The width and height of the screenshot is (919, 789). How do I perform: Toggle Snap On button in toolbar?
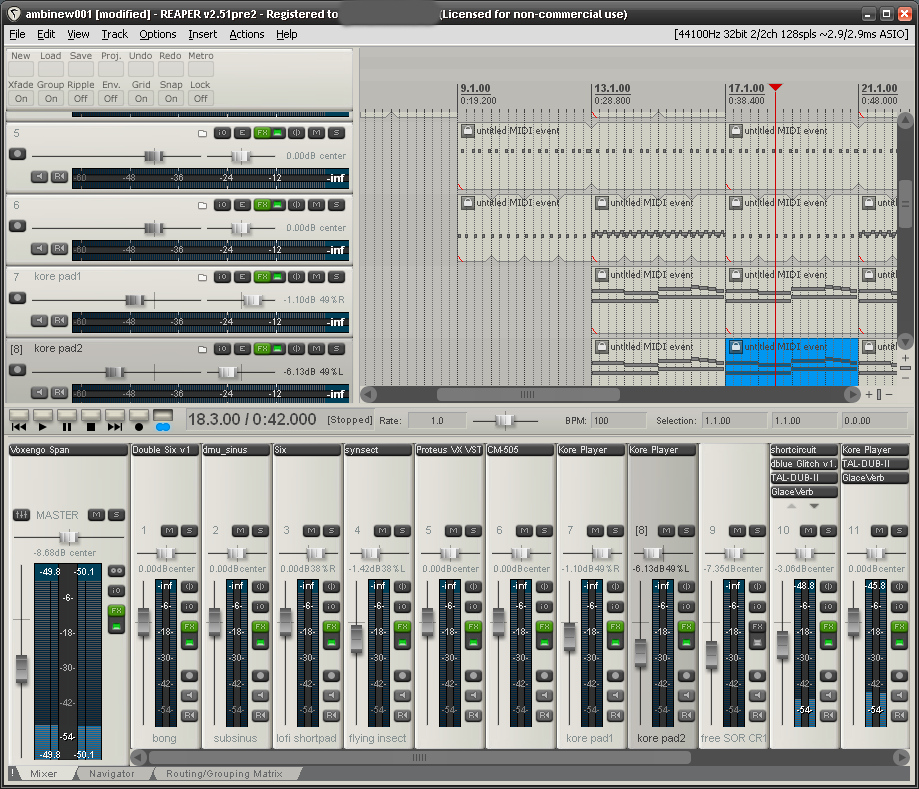(171, 98)
